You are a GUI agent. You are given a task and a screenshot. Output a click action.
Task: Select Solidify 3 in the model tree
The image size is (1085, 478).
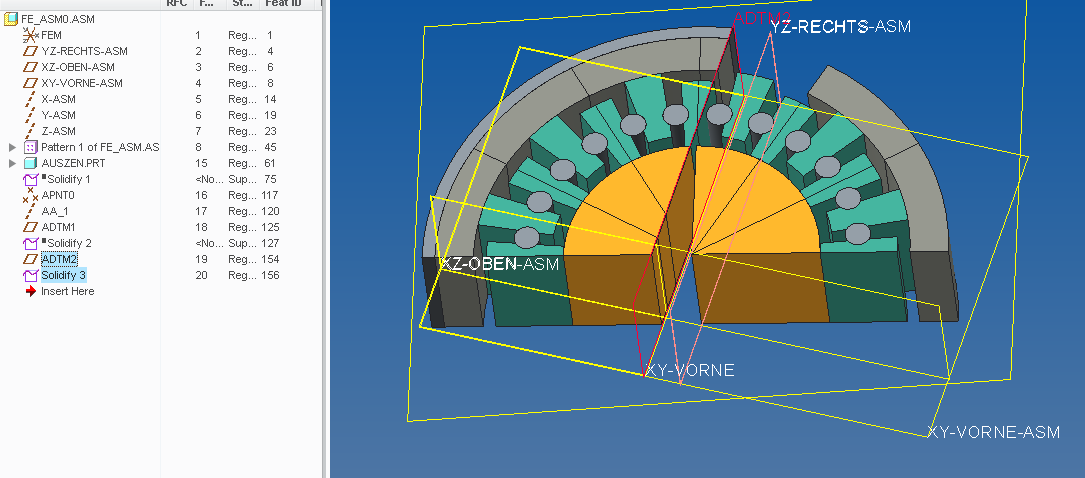point(64,275)
